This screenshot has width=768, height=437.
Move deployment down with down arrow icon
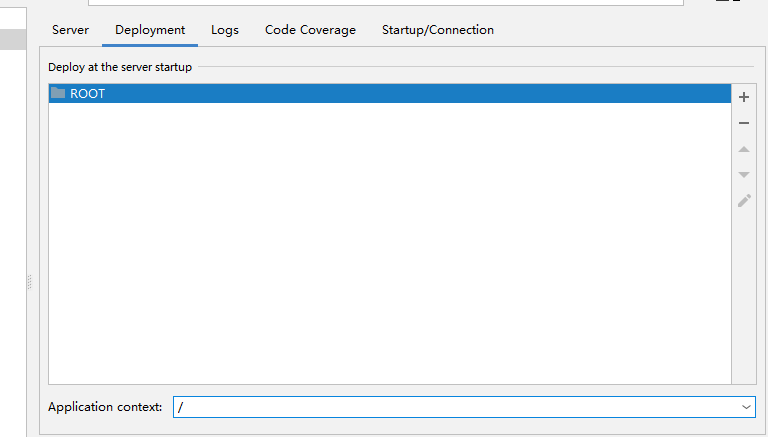pos(744,175)
